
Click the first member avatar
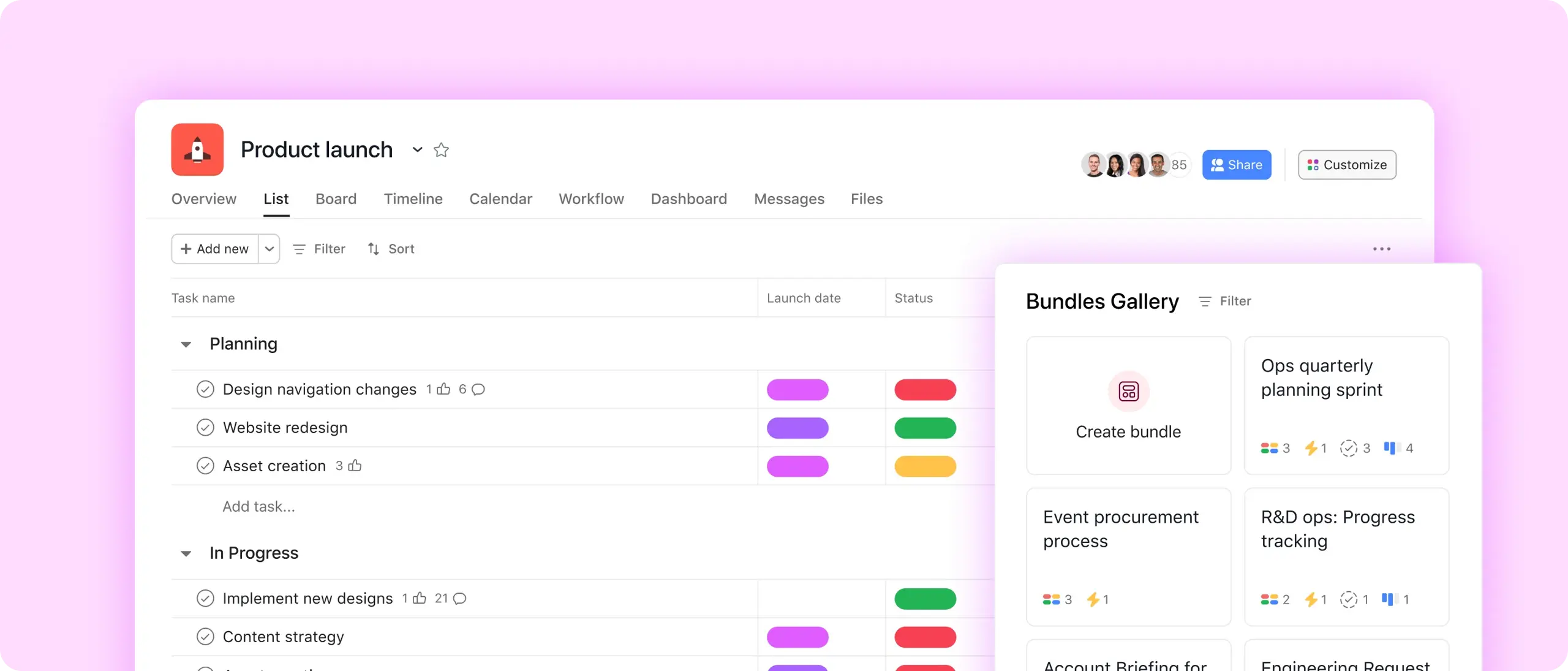(1093, 165)
